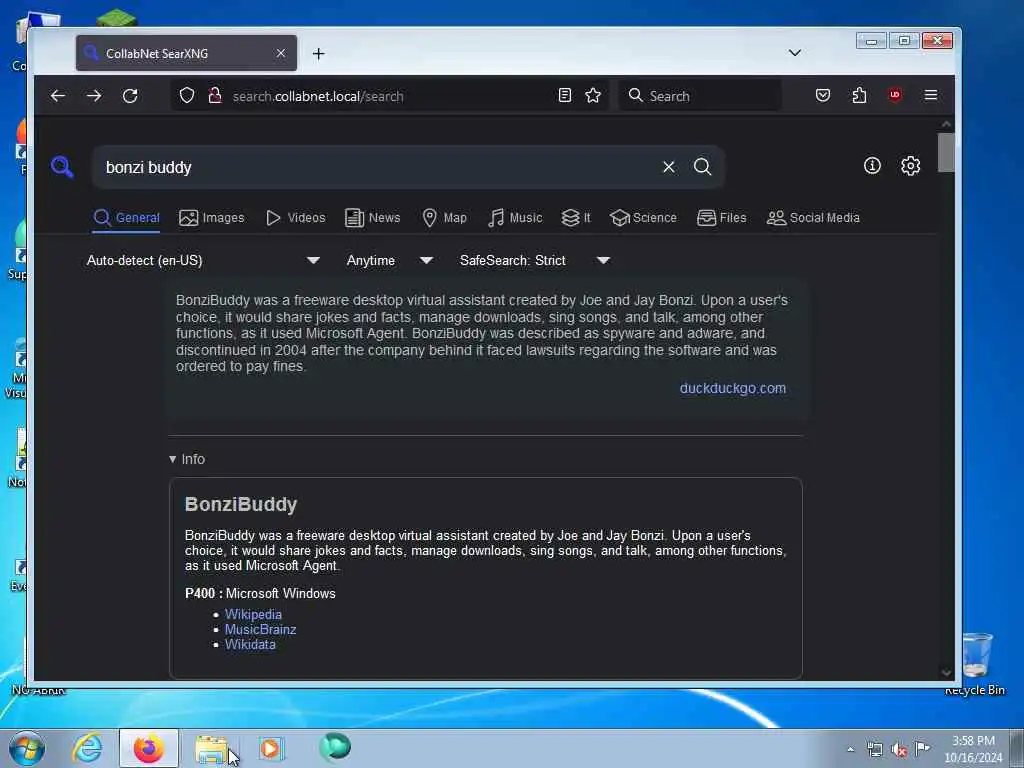The height and width of the screenshot is (768, 1024).
Task: Follow the duckduckgo.com source link
Action: click(x=733, y=388)
